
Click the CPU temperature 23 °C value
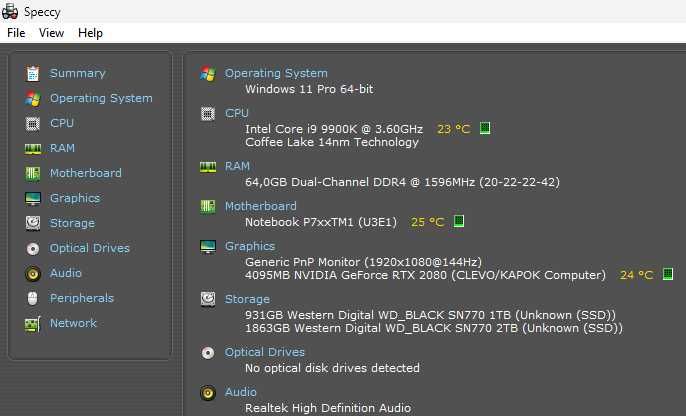[x=454, y=129]
